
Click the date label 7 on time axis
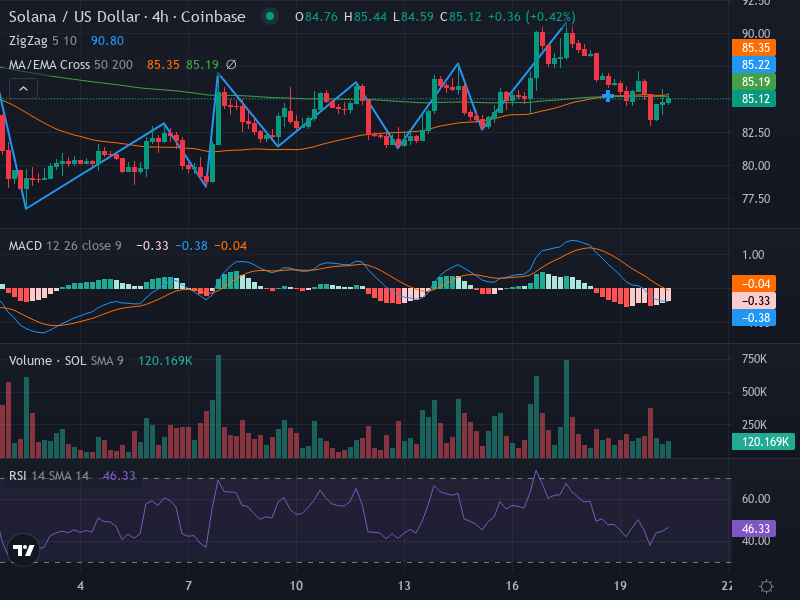pos(188,586)
